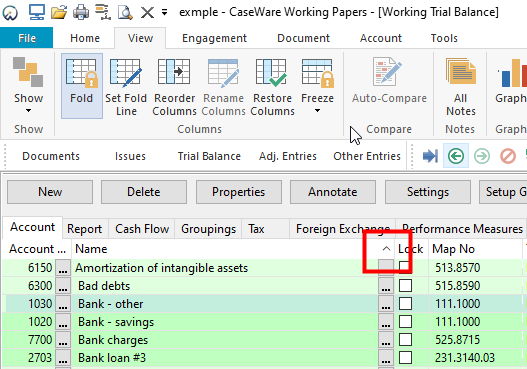Switch to Foreign Exchange sub-tab

(x=343, y=229)
